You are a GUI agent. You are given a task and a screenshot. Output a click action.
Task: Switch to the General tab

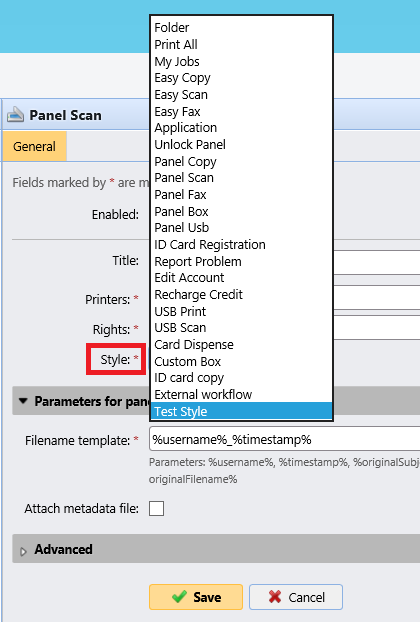click(34, 146)
